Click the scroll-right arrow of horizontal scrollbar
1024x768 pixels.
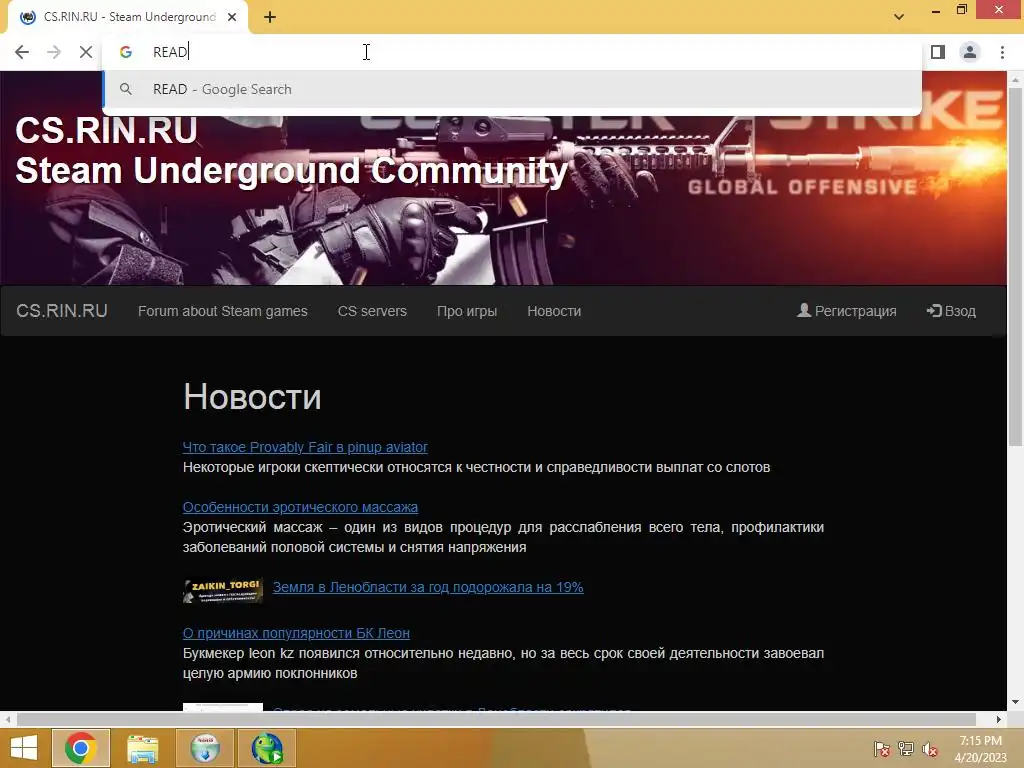[x=999, y=719]
